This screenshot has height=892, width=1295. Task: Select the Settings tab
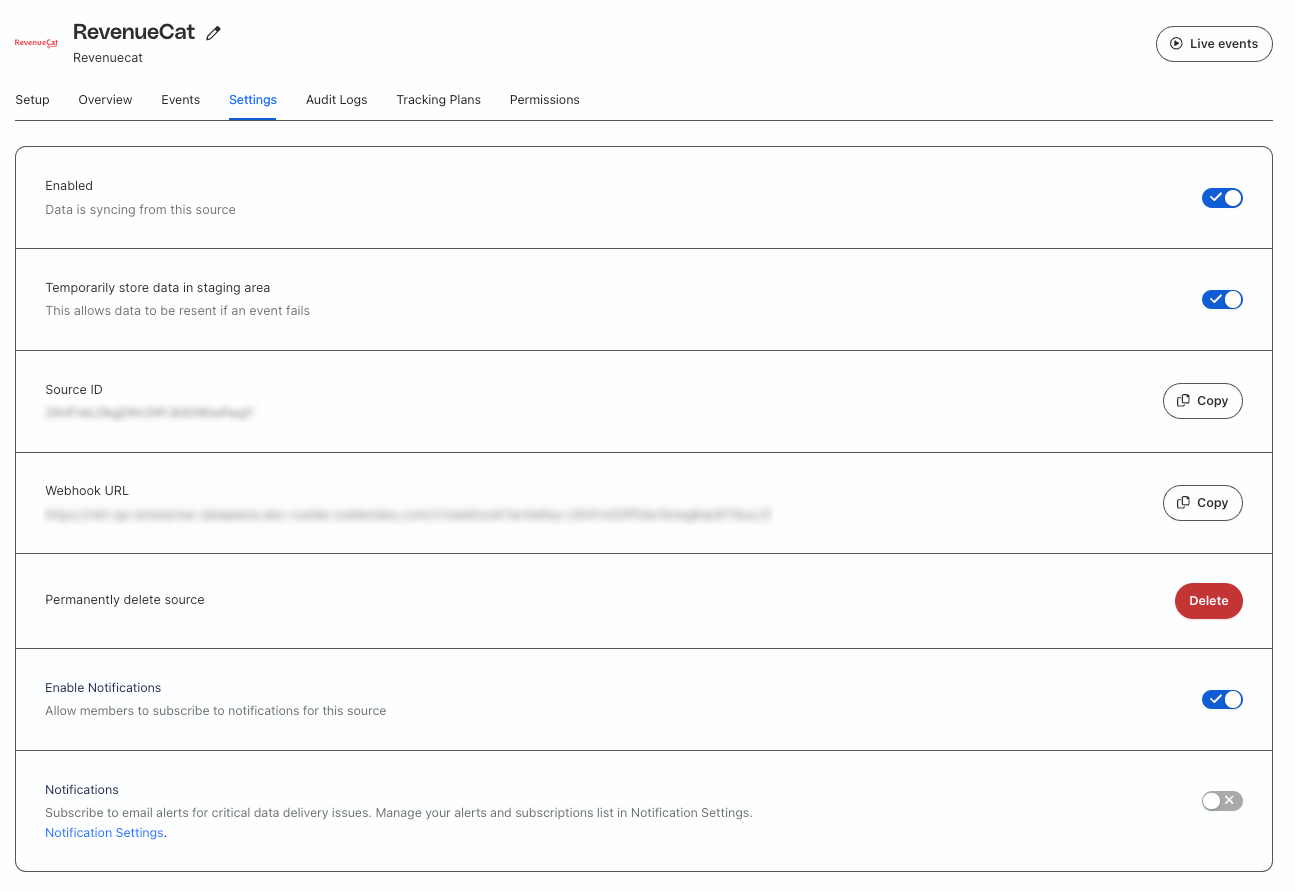point(253,100)
